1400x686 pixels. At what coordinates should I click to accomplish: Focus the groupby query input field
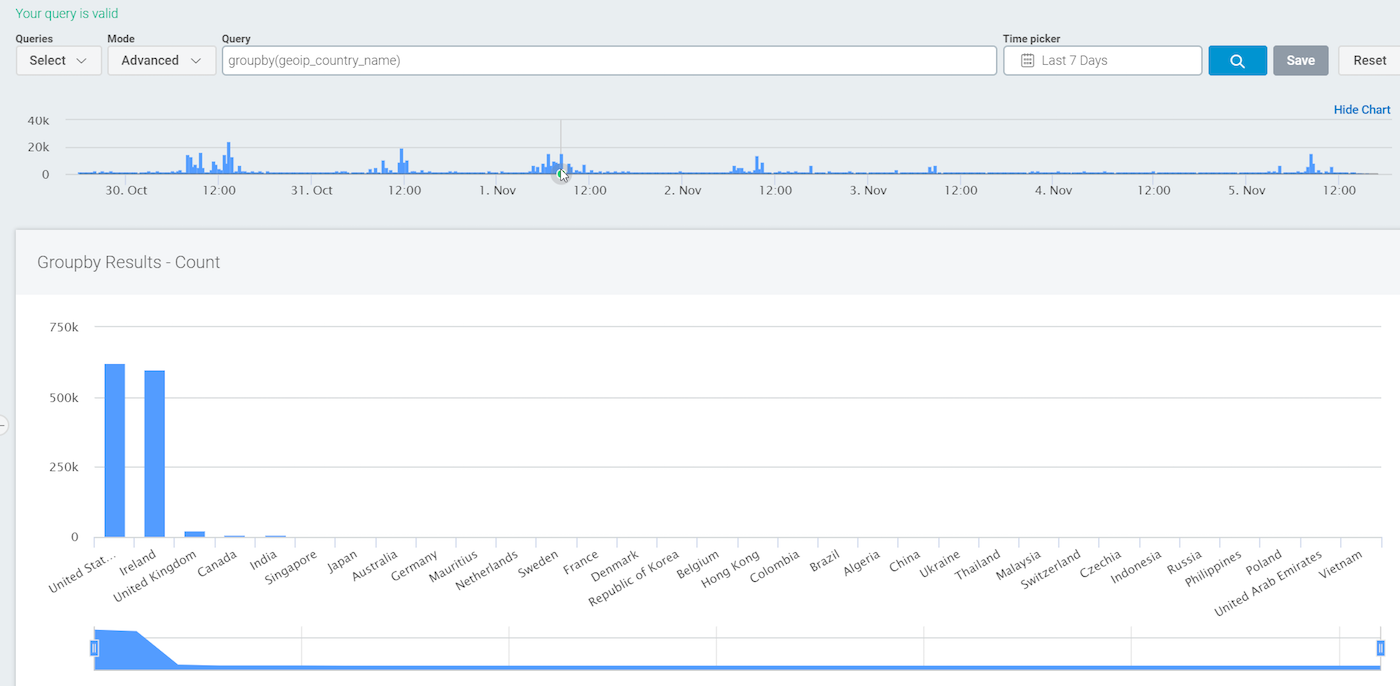click(608, 61)
